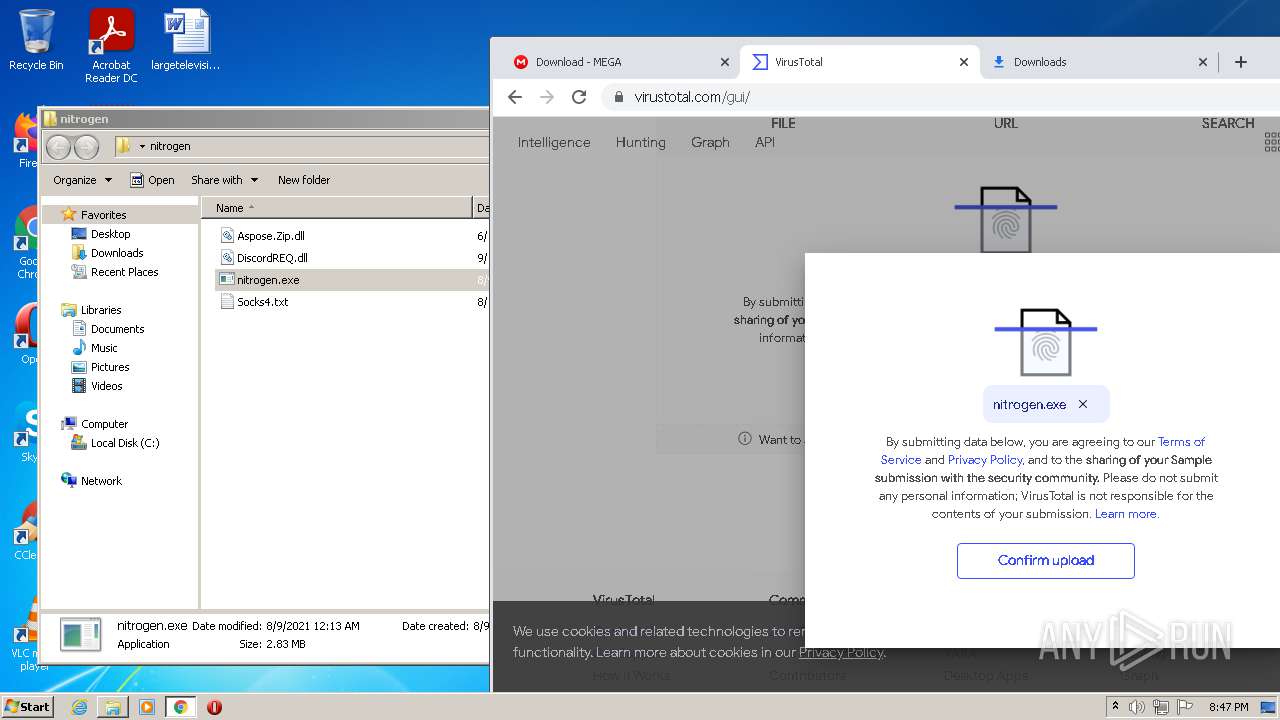Viewport: 1280px width, 720px height.
Task: Open the largetelevisi Word document on desktop
Action: click(x=186, y=40)
